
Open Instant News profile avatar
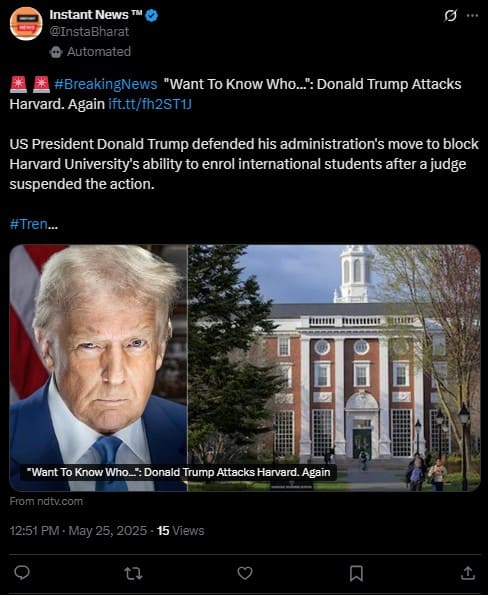(x=26, y=24)
